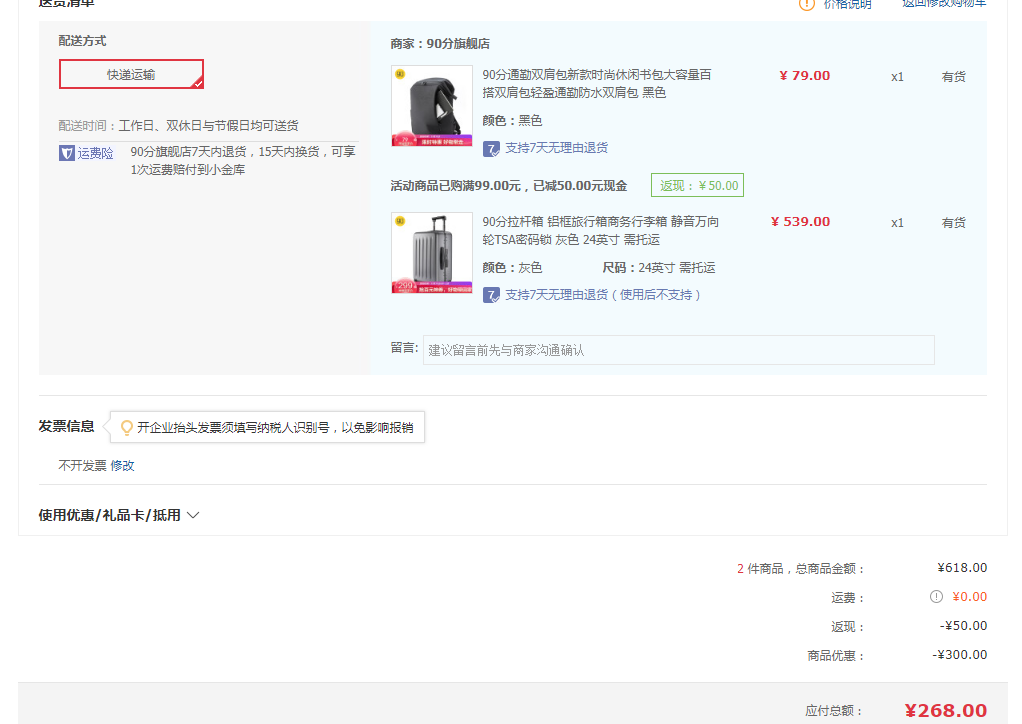
Task: Open 价格说明 link
Action: pos(847,5)
